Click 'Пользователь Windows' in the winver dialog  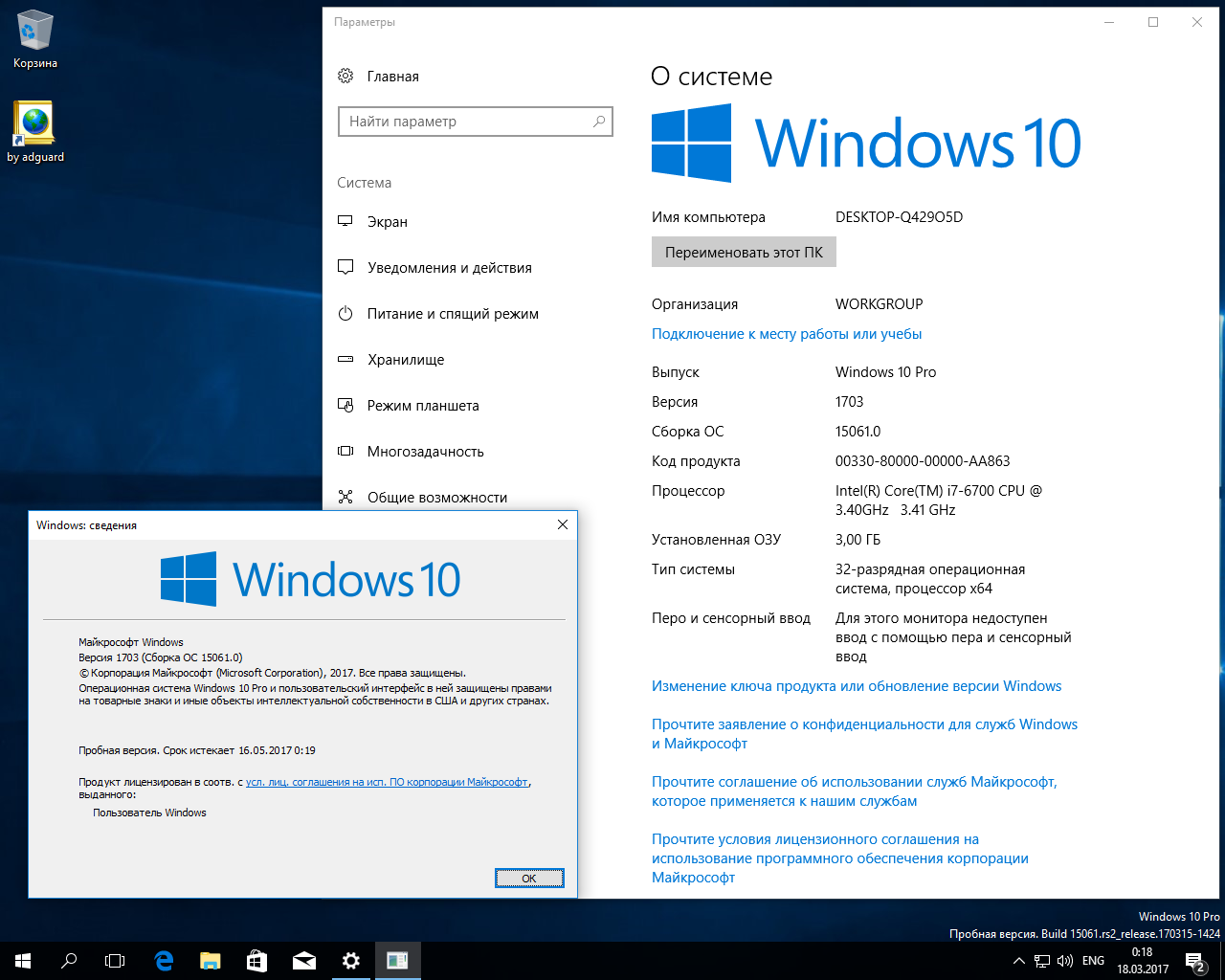149,813
